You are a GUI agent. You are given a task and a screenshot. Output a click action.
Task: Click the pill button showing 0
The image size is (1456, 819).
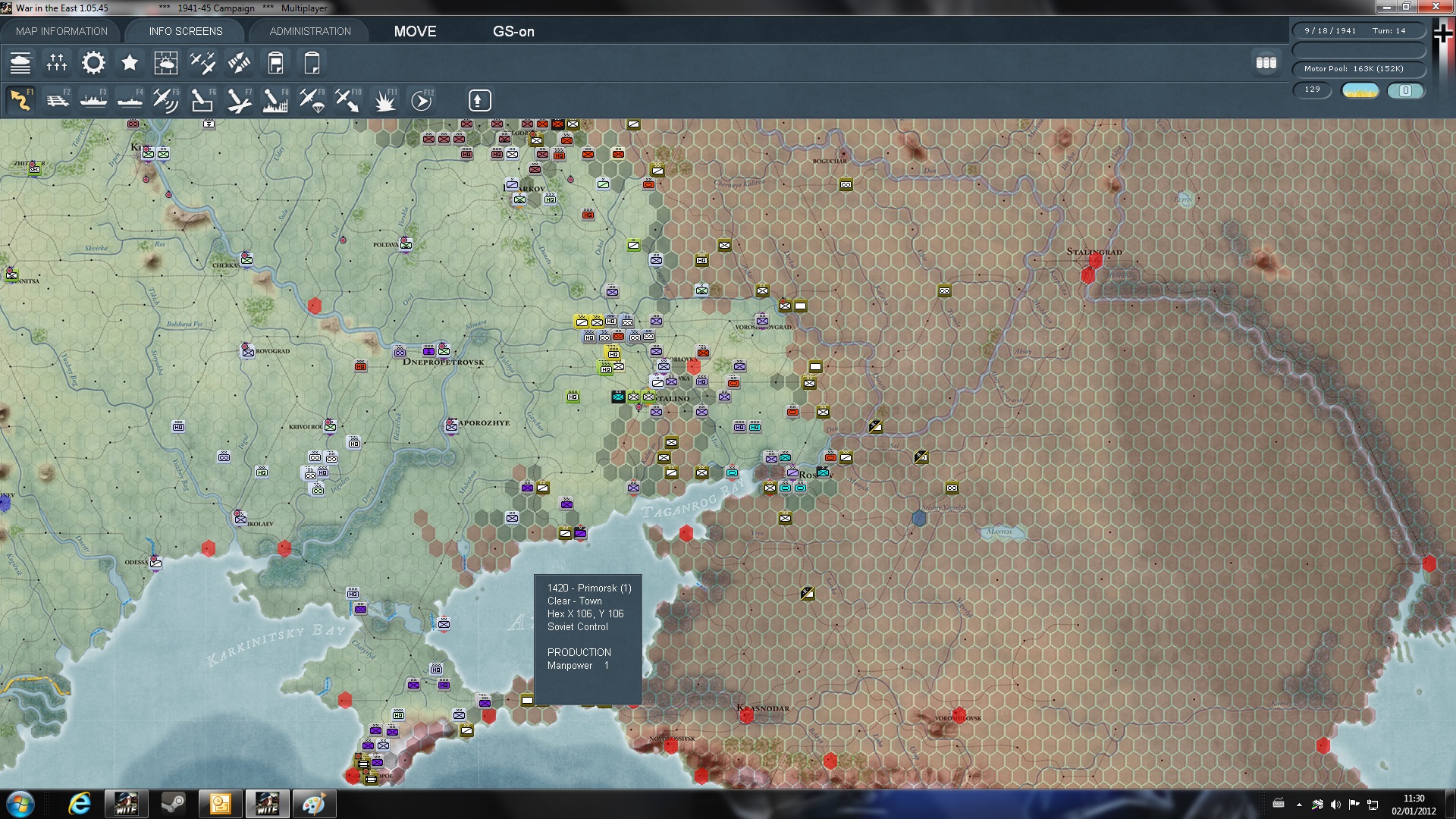pos(1405,91)
